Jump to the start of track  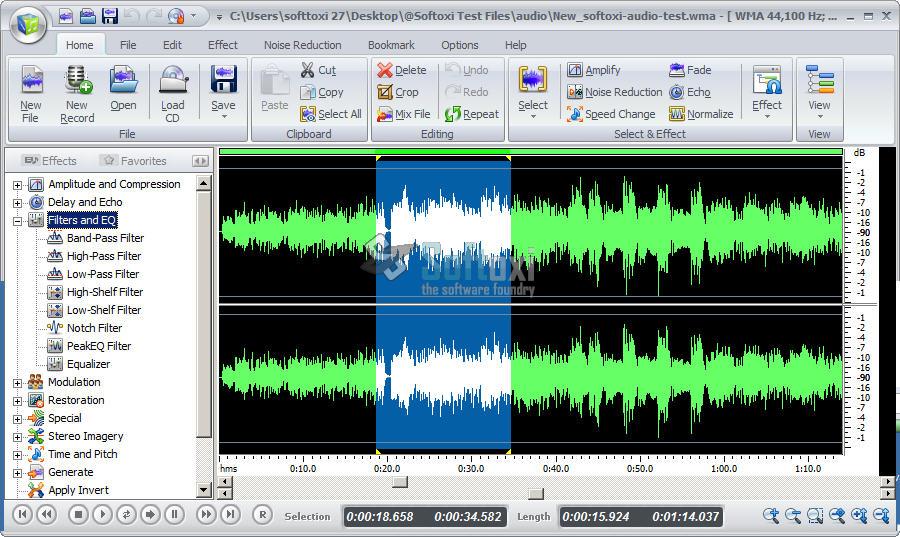22,515
